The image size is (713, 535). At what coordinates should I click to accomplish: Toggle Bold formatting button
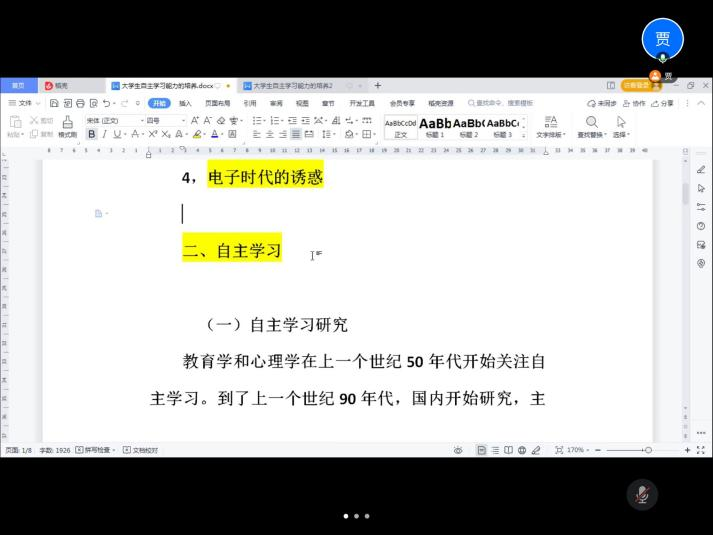[92, 134]
